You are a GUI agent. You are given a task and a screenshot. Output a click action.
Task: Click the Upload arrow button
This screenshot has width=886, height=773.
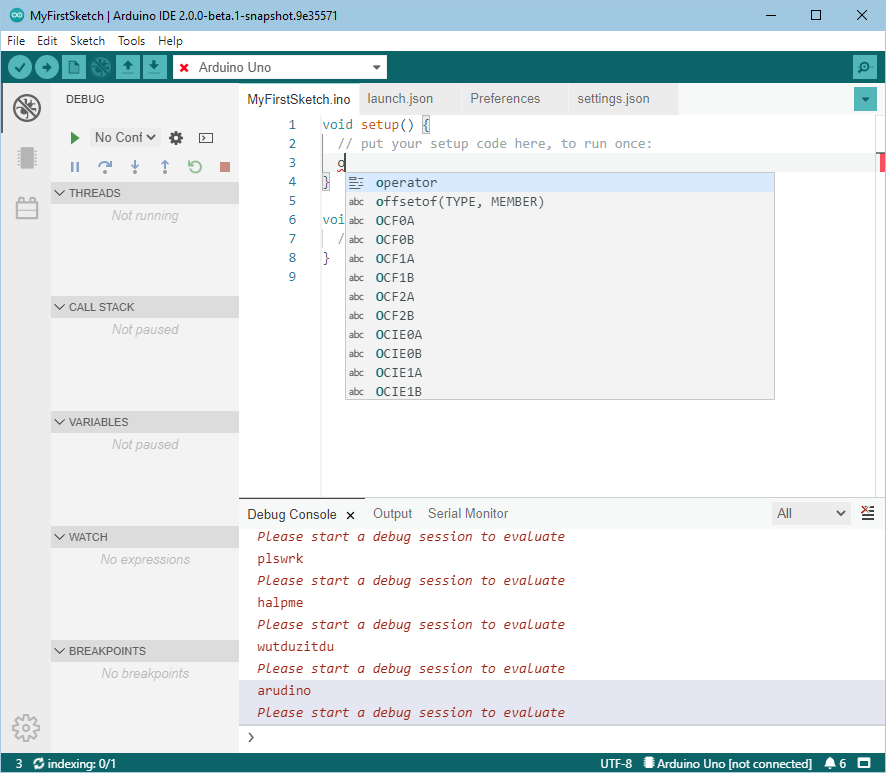46,67
